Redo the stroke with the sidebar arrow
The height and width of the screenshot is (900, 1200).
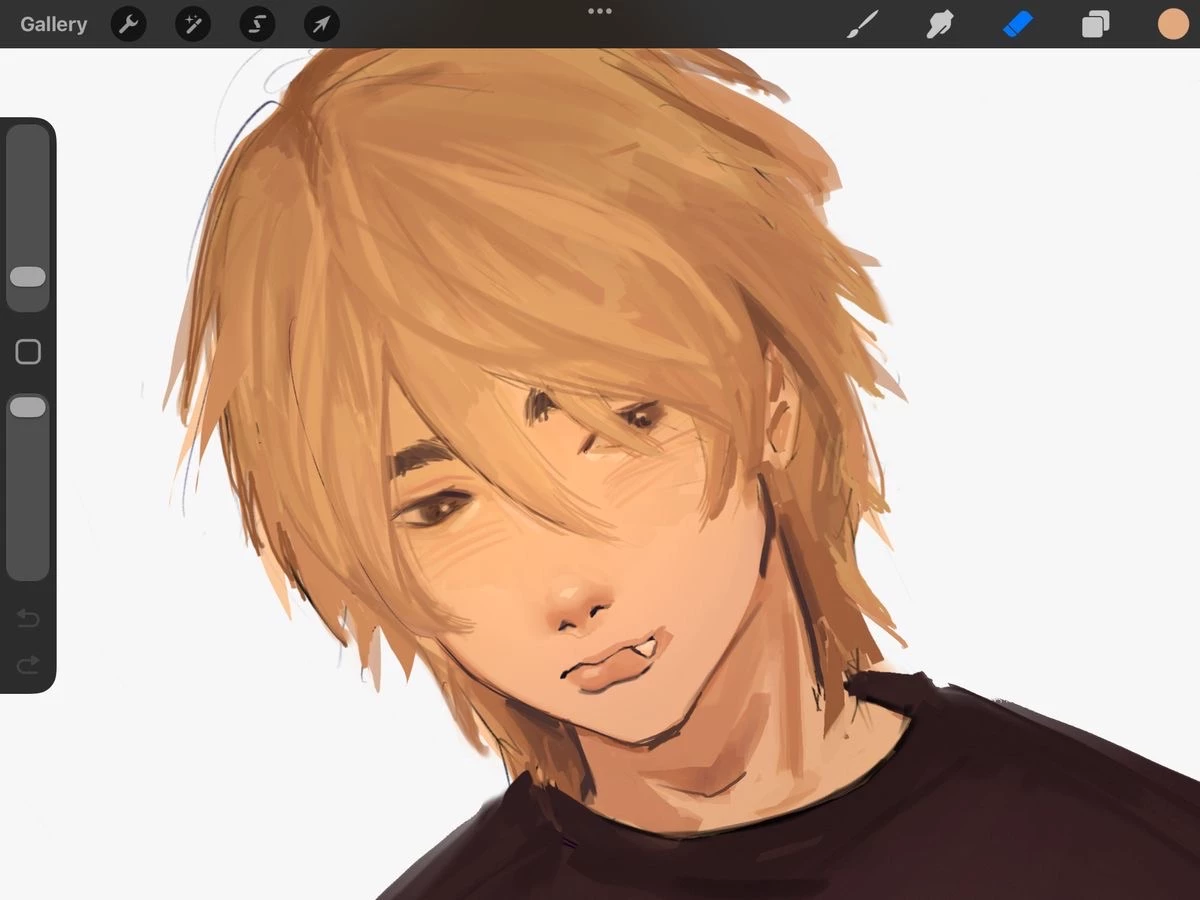pyautogui.click(x=28, y=664)
